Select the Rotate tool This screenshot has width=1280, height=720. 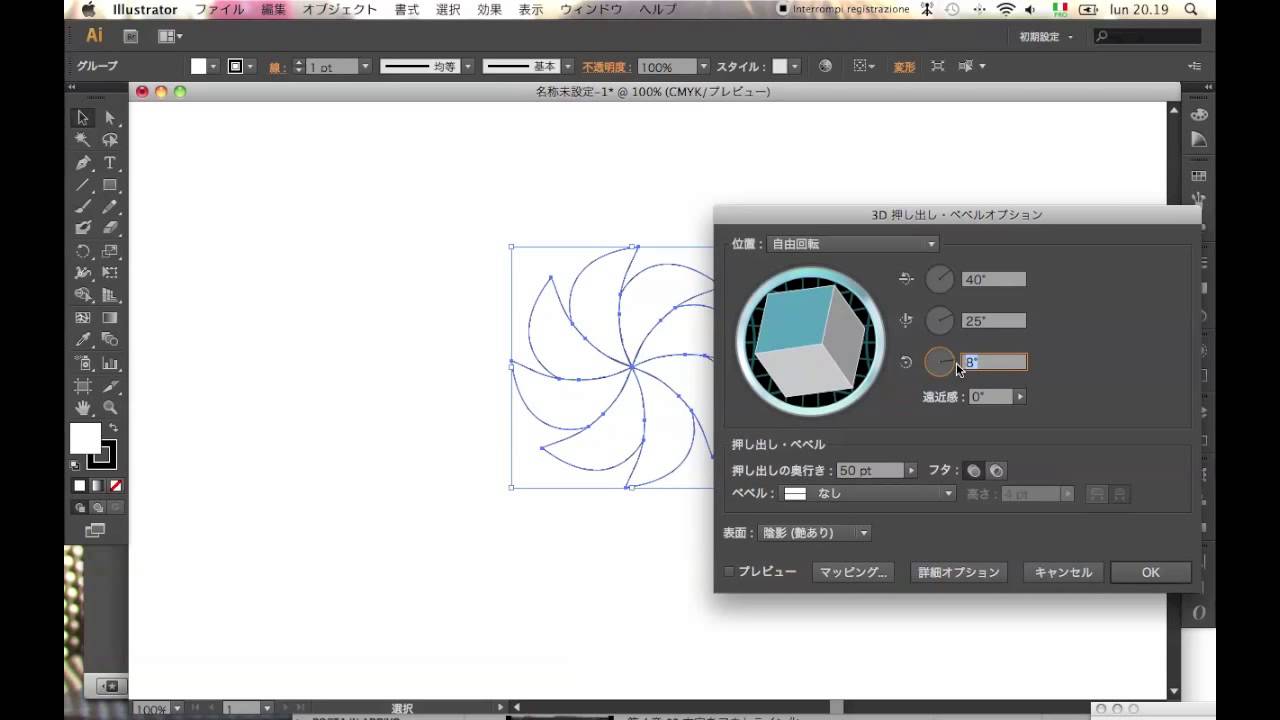83,252
